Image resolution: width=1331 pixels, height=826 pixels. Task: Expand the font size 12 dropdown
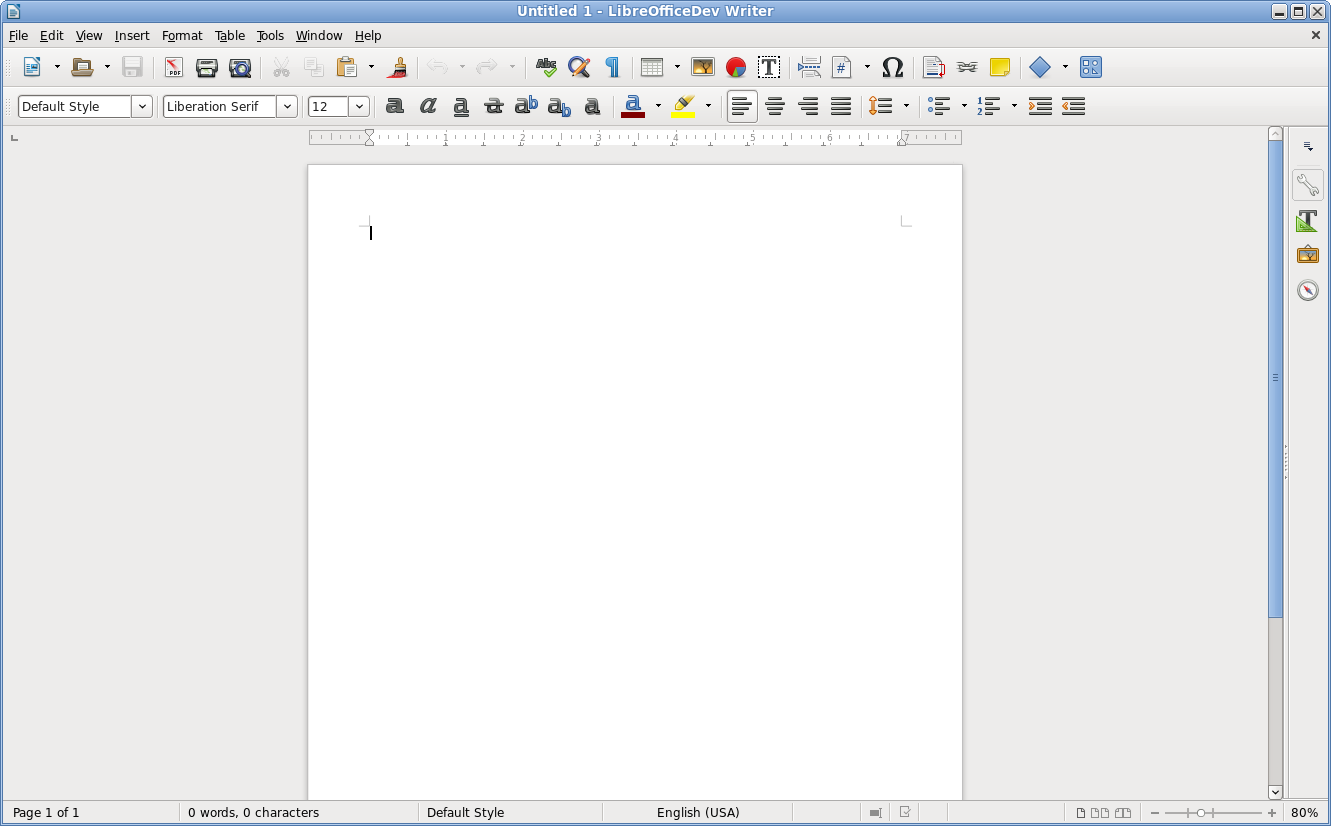(x=359, y=106)
